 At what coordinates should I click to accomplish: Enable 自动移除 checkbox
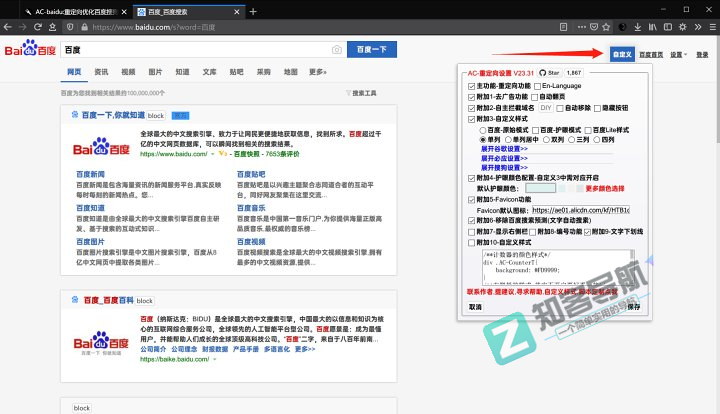[x=560, y=108]
